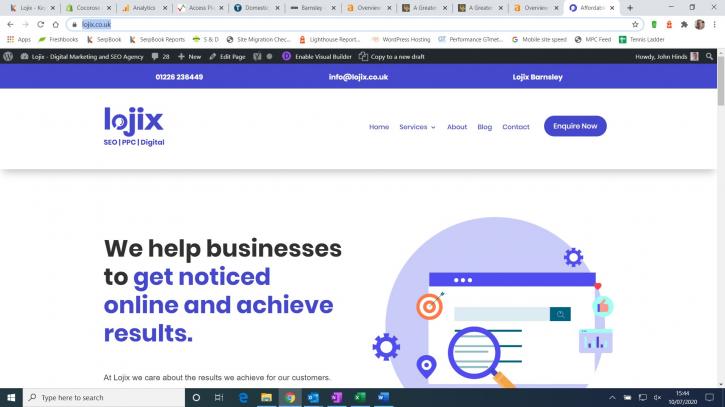Switch to the Domestic browser tab
Screen dimensions: 725x407
tap(256, 8)
